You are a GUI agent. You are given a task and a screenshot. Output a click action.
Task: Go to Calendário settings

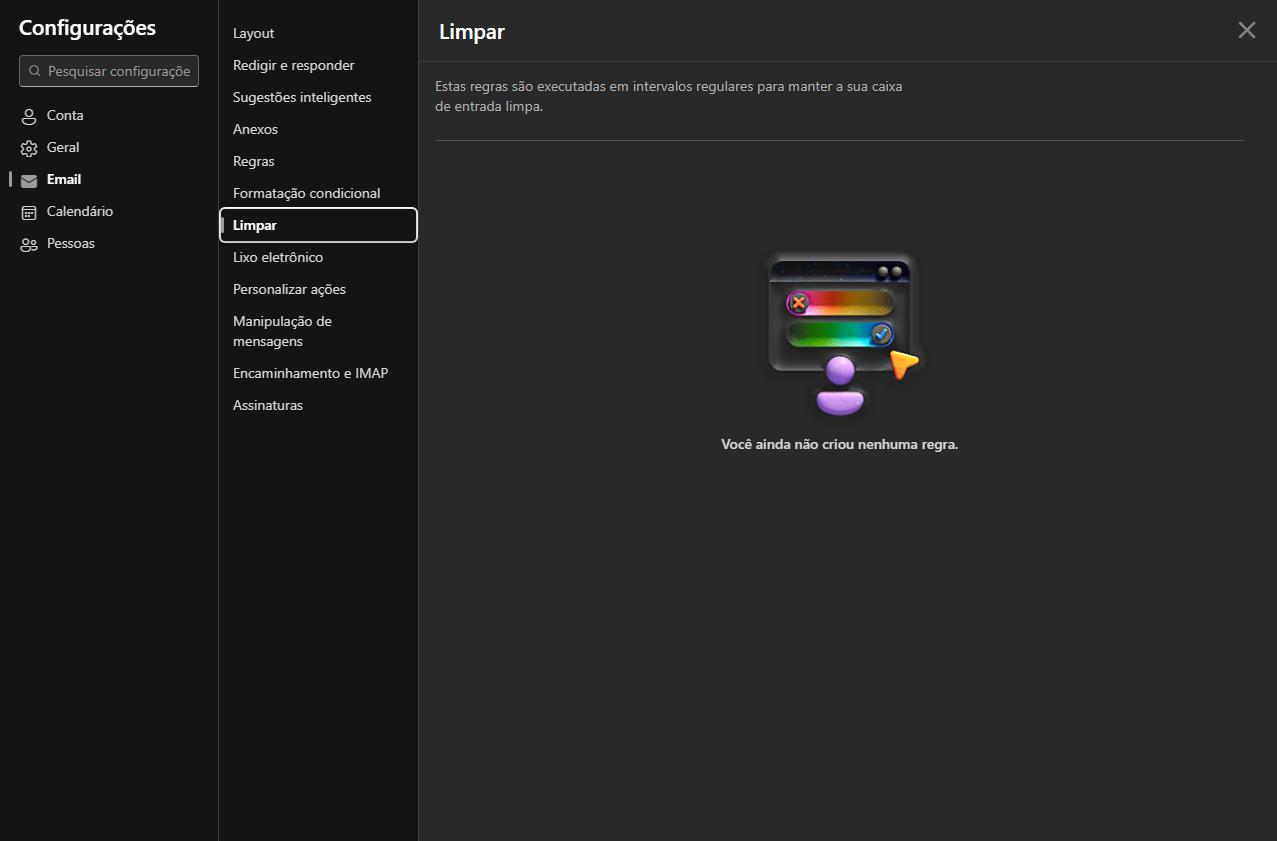click(x=109, y=212)
